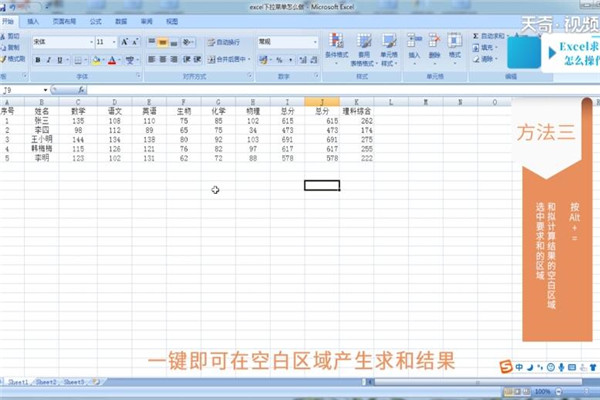Click the cell borders icon
The image size is (600, 400).
[78, 60]
